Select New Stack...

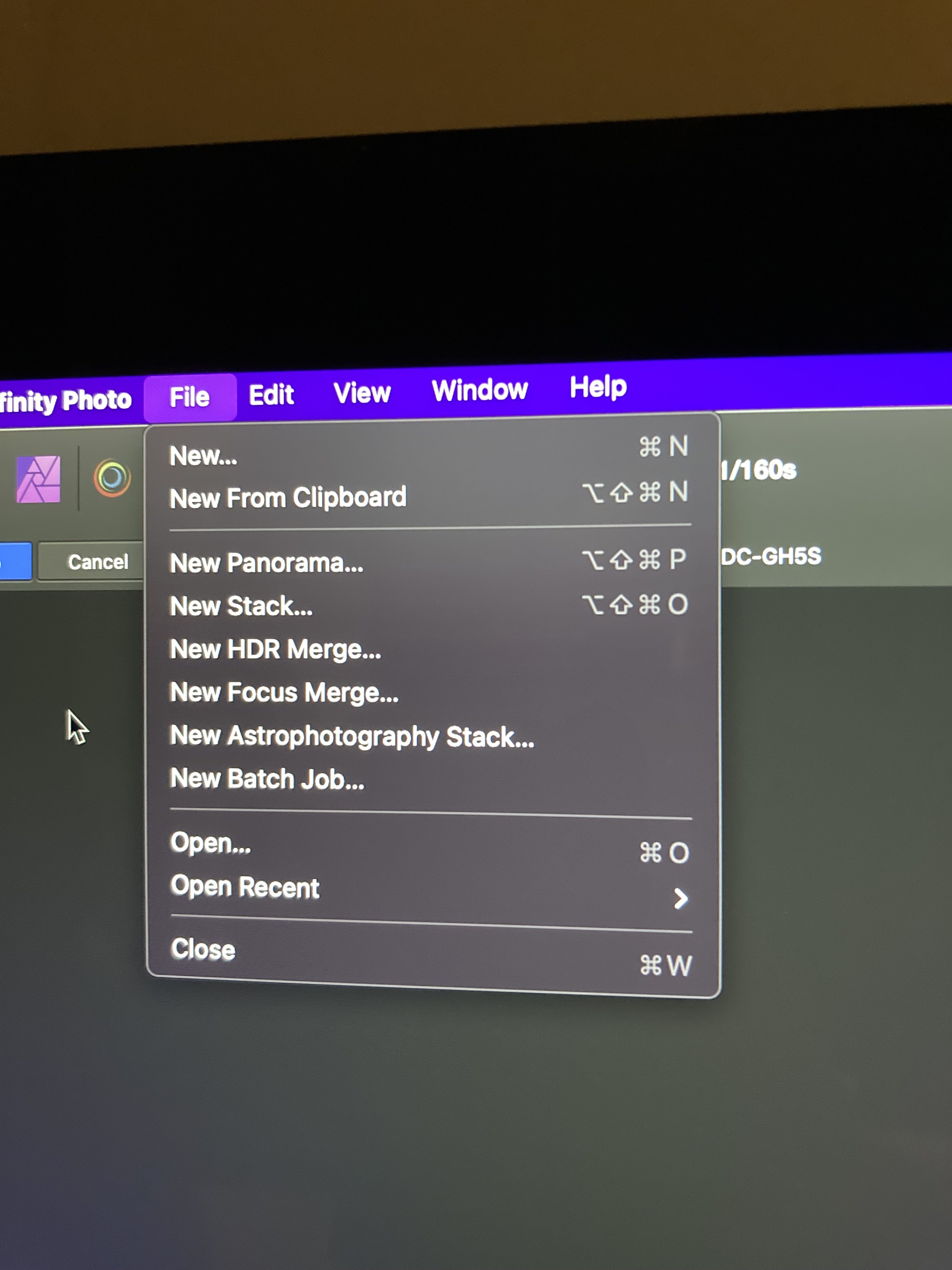[430, 606]
